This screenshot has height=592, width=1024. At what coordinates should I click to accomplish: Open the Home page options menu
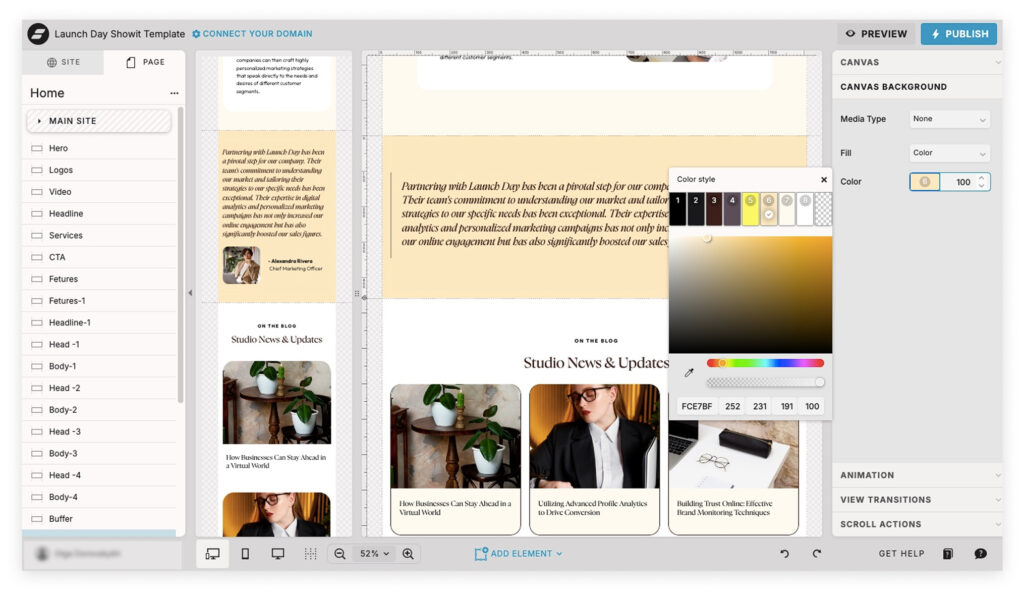click(x=174, y=93)
